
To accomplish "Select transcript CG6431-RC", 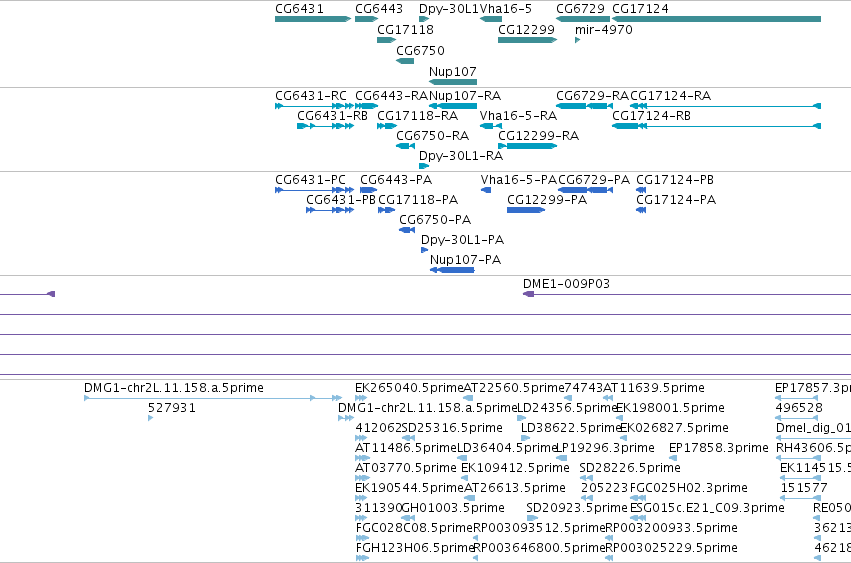I will tap(315, 106).
